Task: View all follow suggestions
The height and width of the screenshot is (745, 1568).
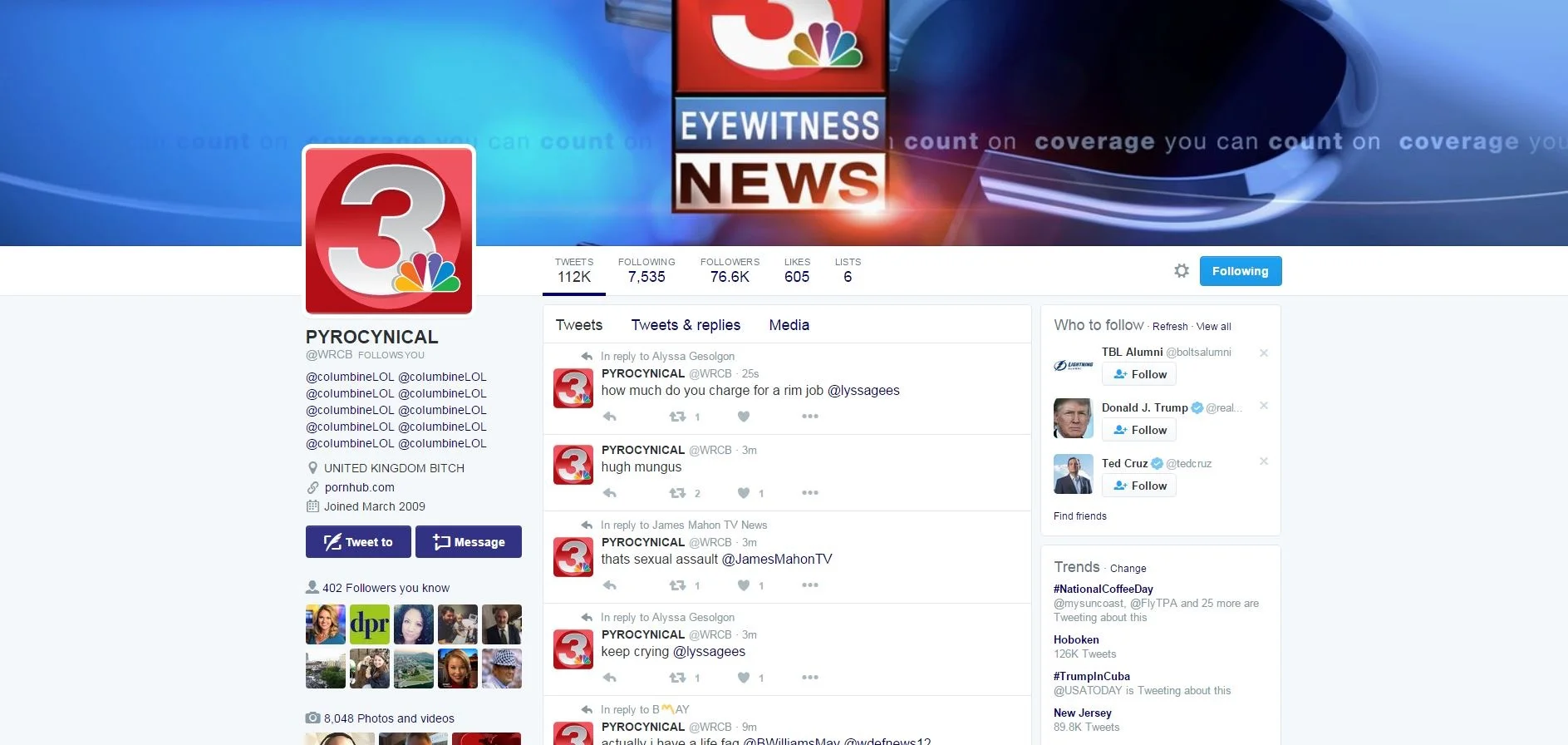Action: pyautogui.click(x=1213, y=327)
